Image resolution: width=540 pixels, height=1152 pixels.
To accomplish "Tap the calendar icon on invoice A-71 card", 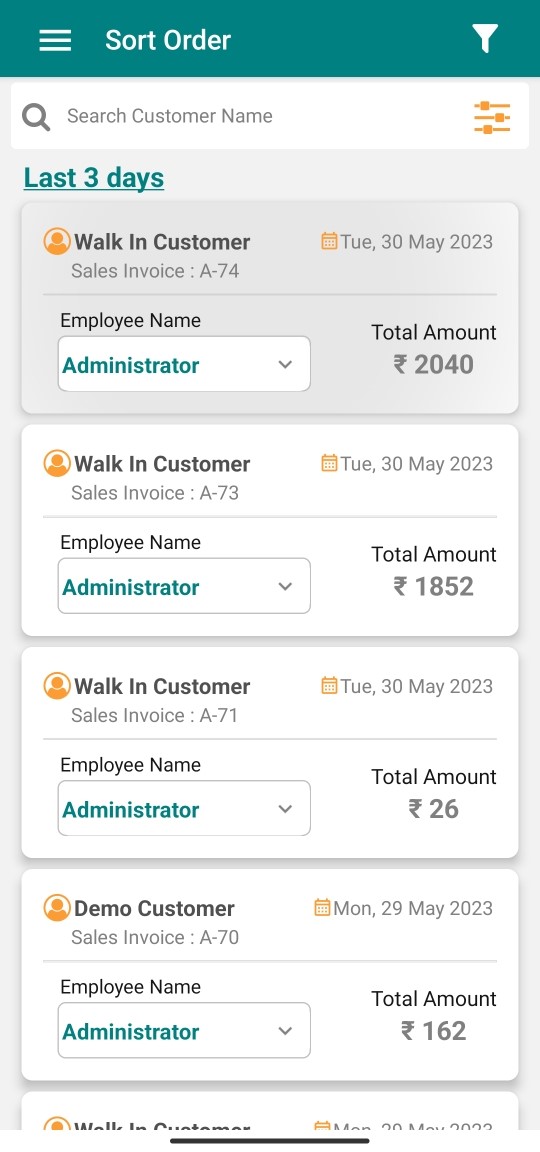I will 329,685.
